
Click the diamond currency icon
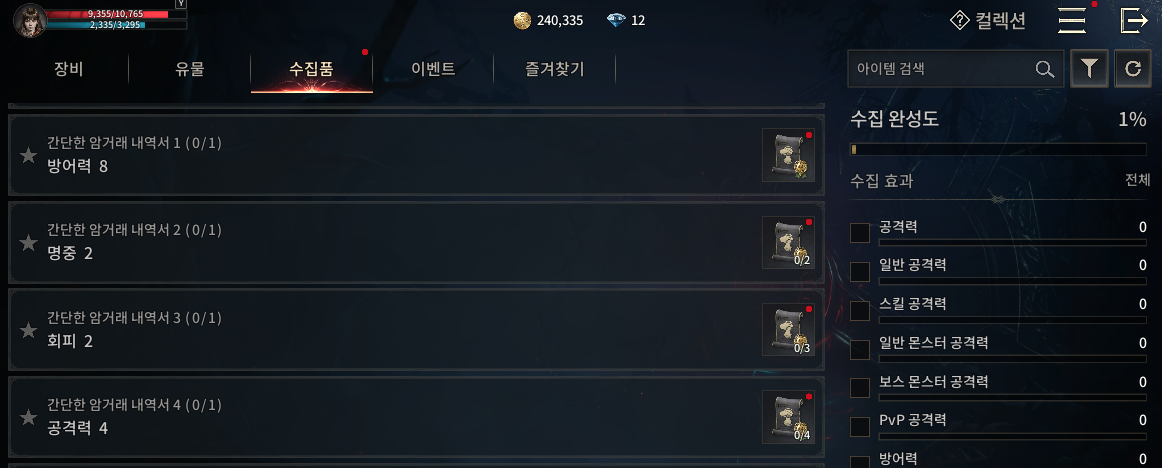(616, 20)
